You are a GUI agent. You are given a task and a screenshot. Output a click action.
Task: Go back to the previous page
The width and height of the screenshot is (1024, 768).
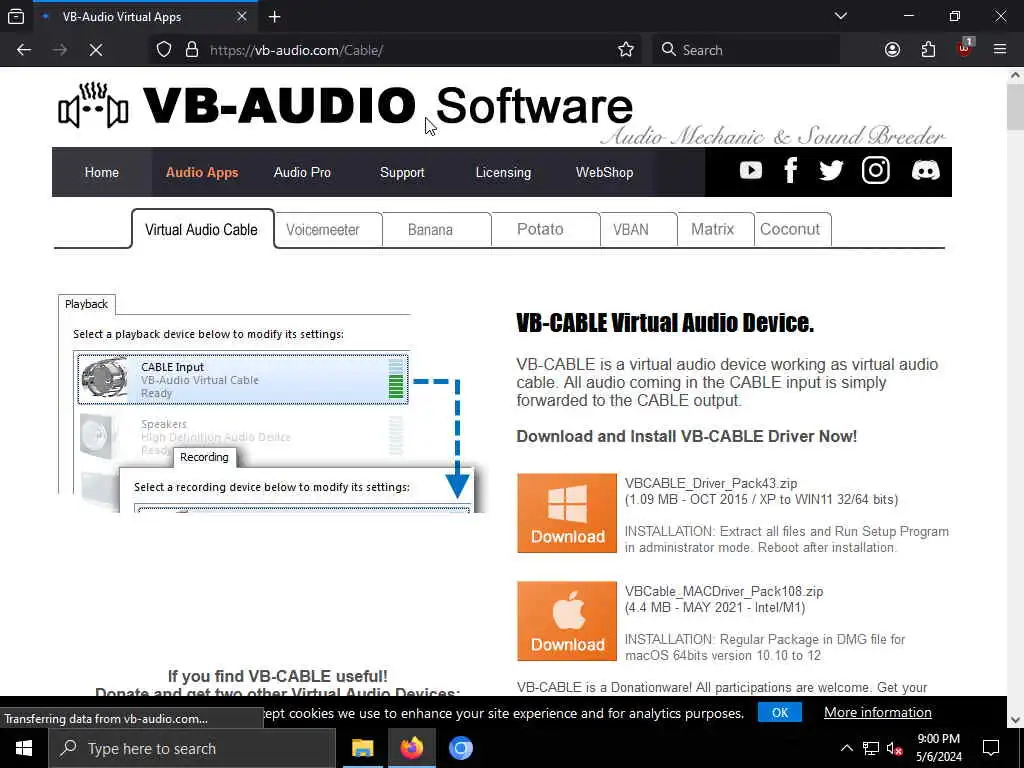point(24,50)
